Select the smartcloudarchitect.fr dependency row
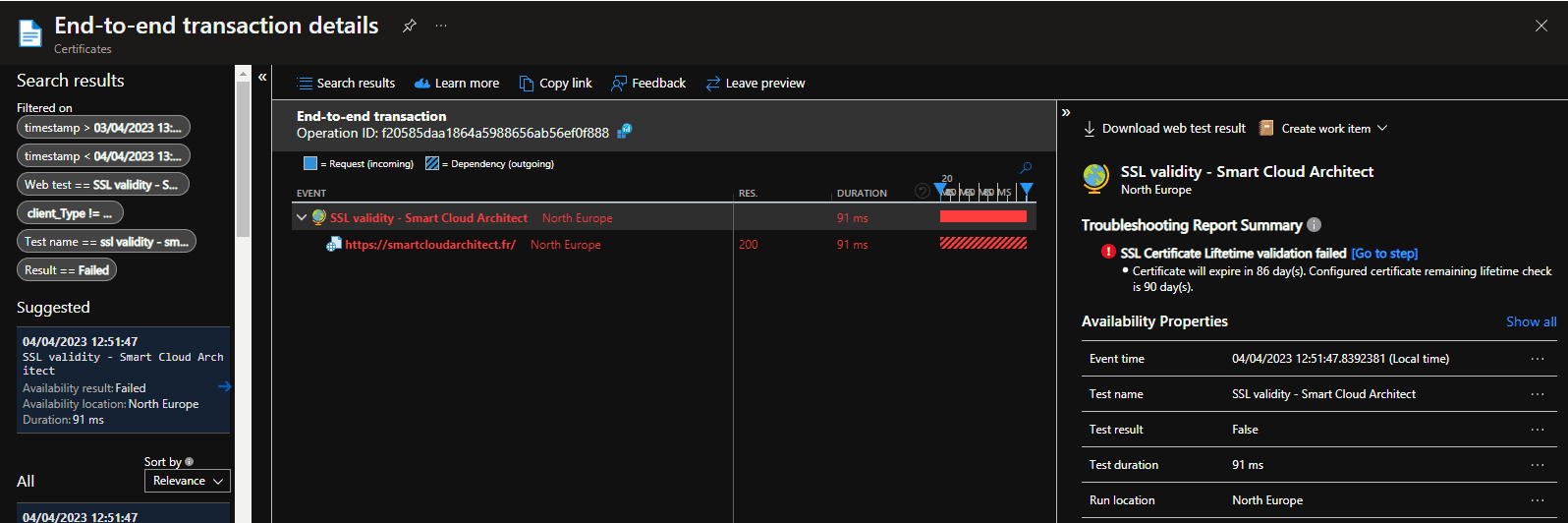Screen dimensions: 1568x523 pos(430,245)
